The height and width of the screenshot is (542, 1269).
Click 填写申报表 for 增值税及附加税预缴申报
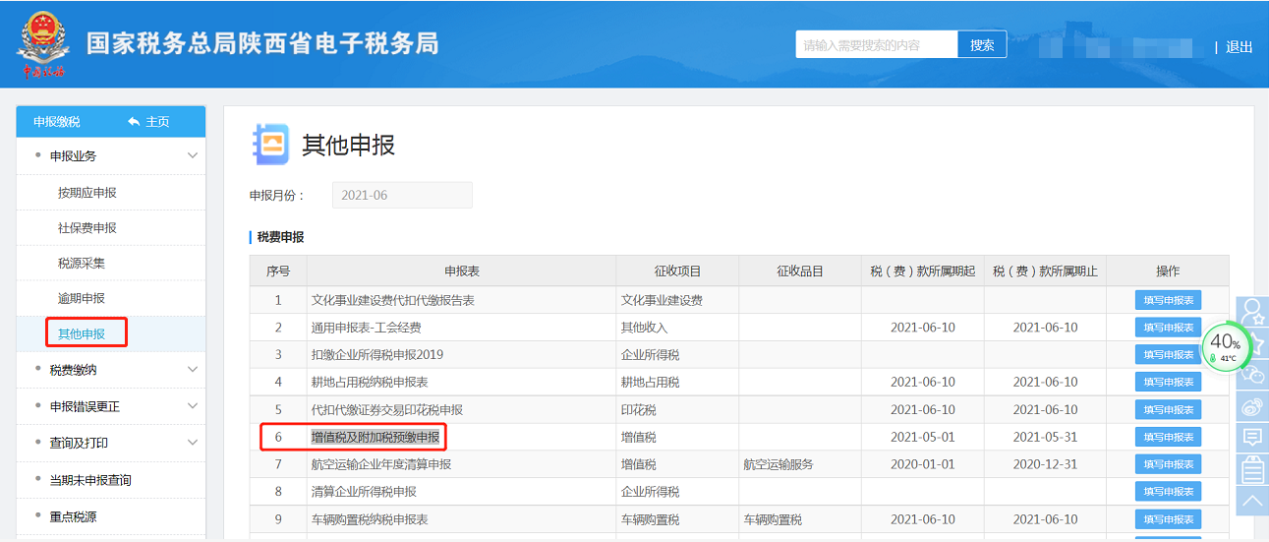tap(1167, 437)
